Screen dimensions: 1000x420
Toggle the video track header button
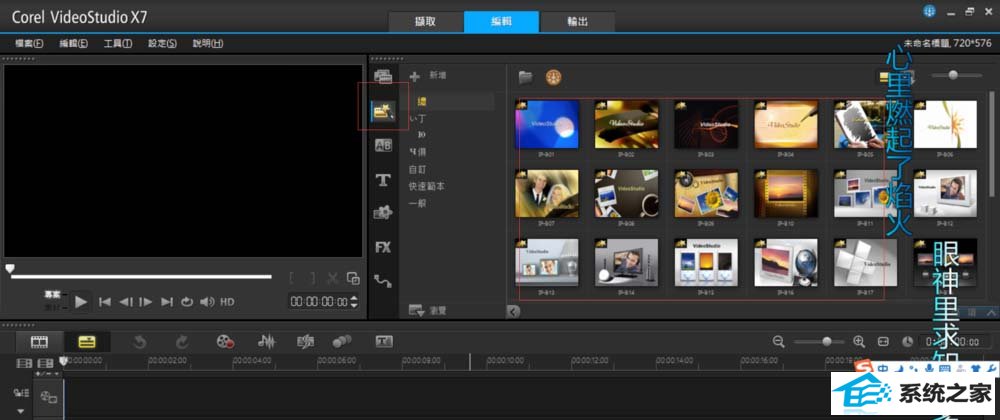[x=49, y=397]
